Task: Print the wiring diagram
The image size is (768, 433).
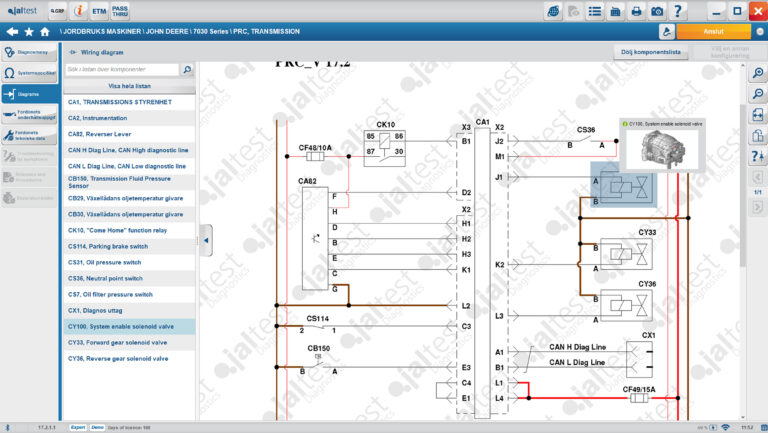Action: pos(636,11)
